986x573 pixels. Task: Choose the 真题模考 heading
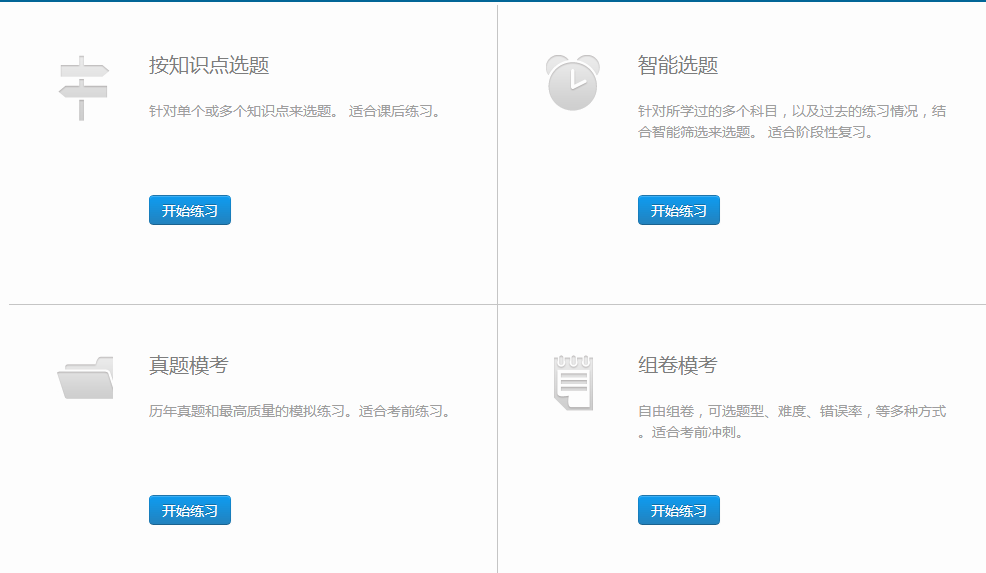[x=189, y=366]
